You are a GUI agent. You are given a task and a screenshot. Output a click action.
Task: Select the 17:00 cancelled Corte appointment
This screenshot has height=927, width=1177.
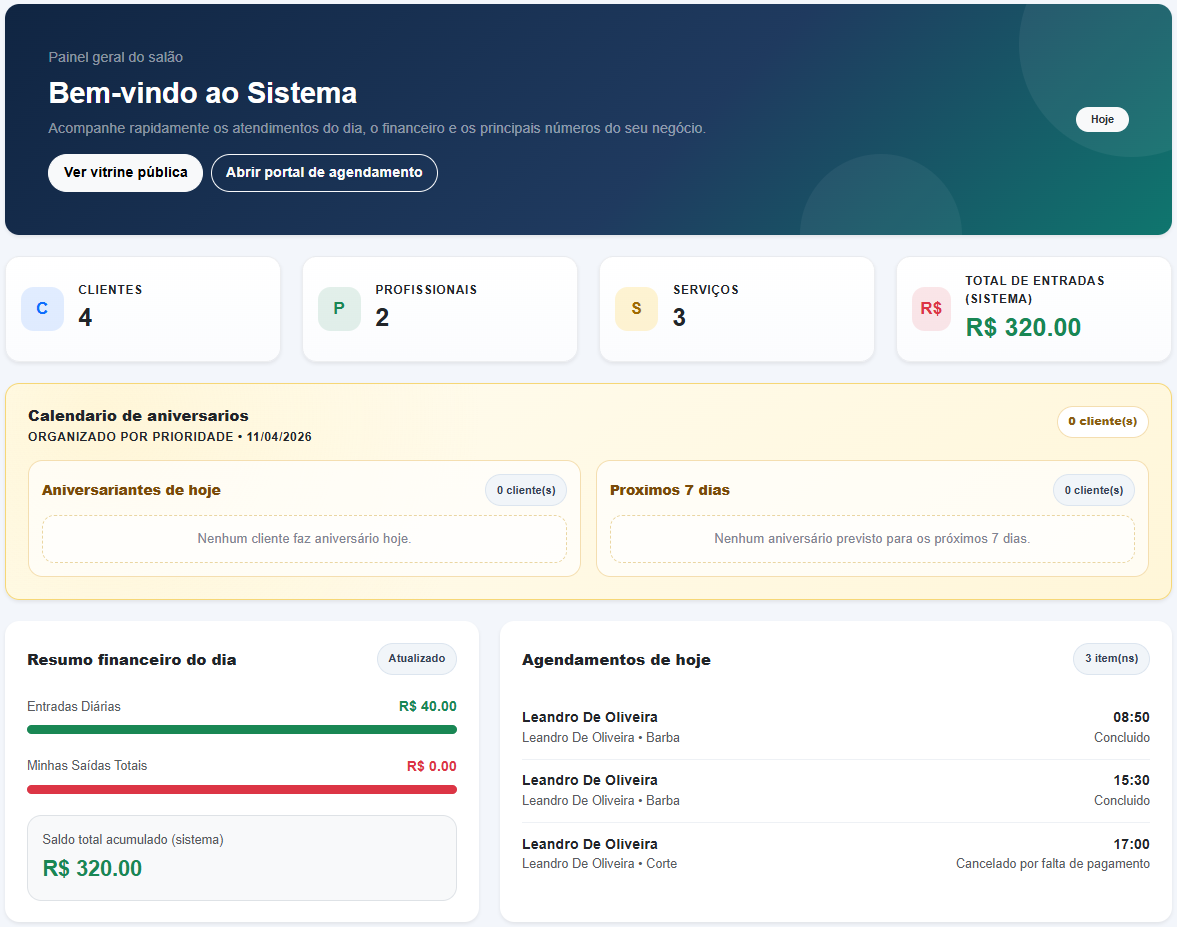click(835, 853)
